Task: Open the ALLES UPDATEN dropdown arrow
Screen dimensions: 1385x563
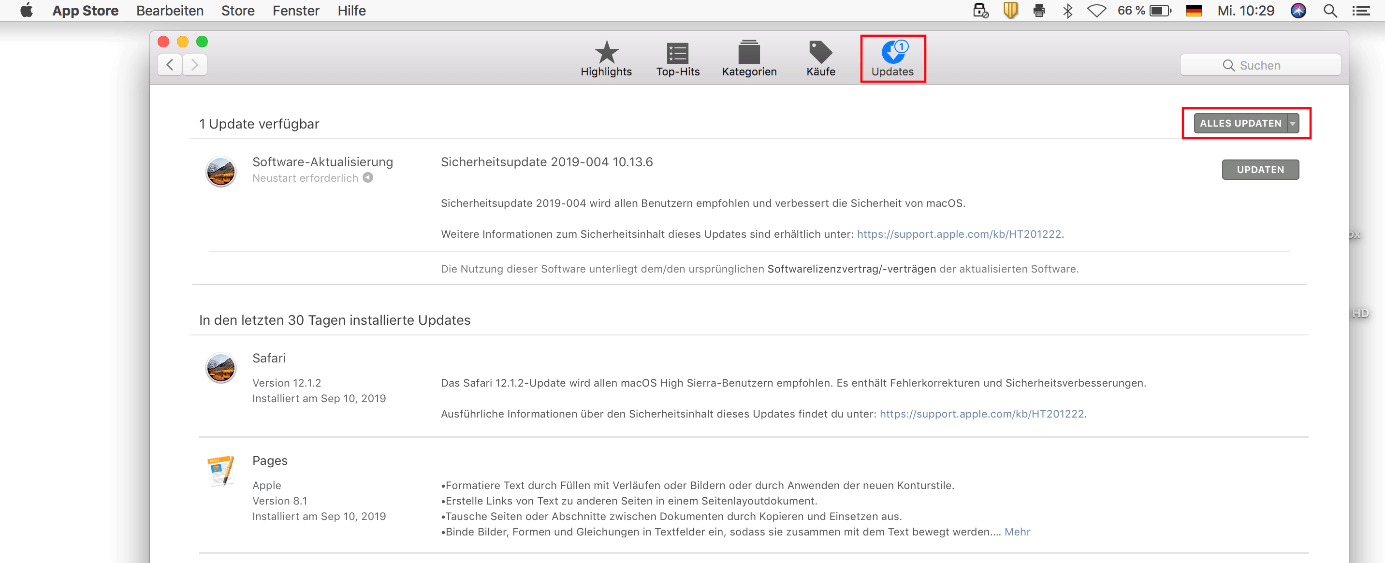Action: click(x=1293, y=124)
